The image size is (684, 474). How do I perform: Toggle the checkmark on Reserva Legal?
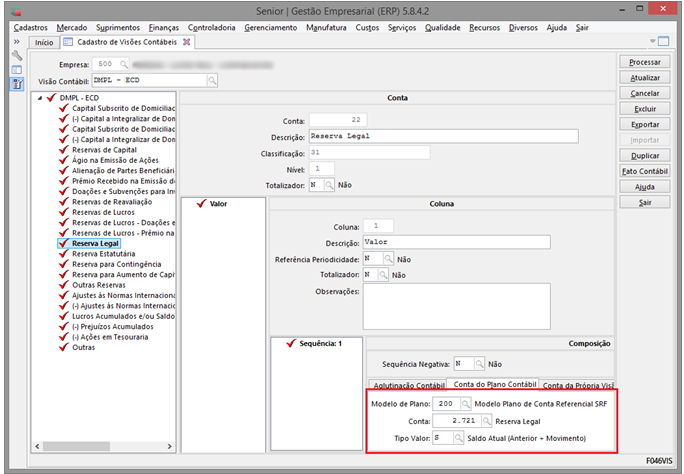(64, 243)
